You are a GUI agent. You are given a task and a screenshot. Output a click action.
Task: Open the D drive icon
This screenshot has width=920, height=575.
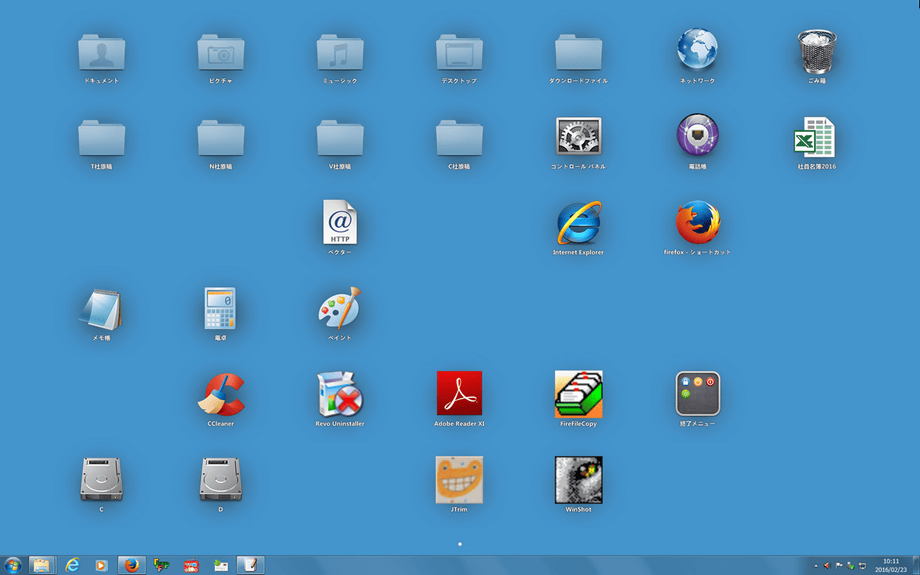click(x=221, y=479)
